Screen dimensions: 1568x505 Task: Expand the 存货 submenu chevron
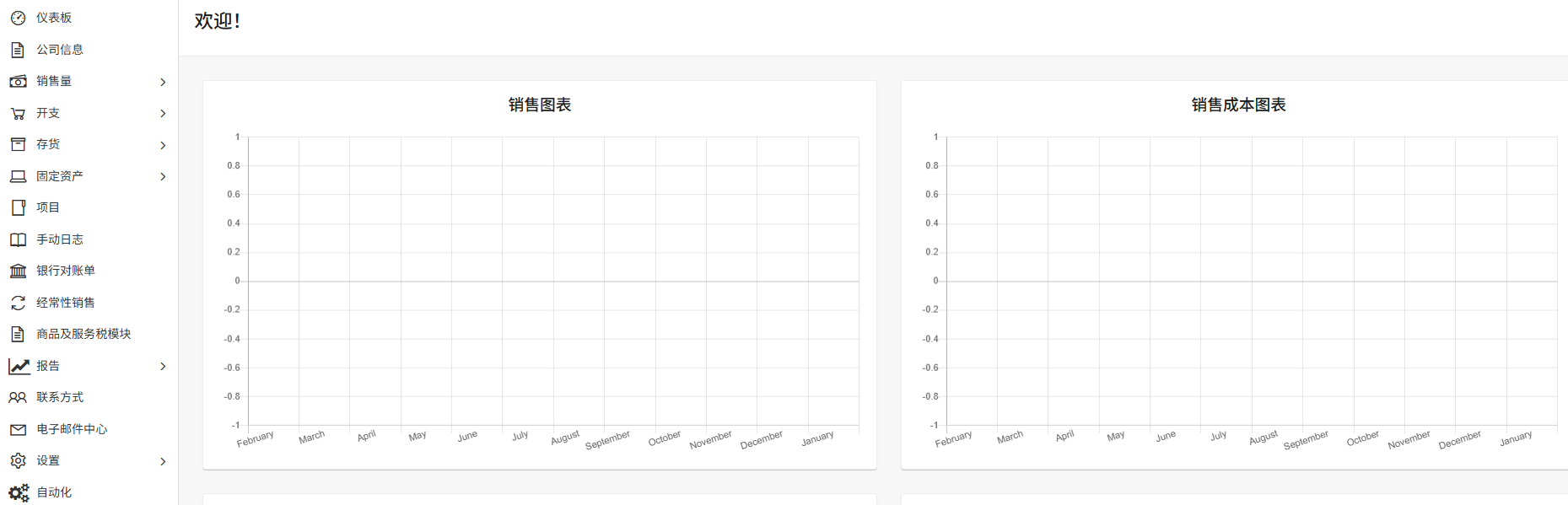click(x=163, y=145)
